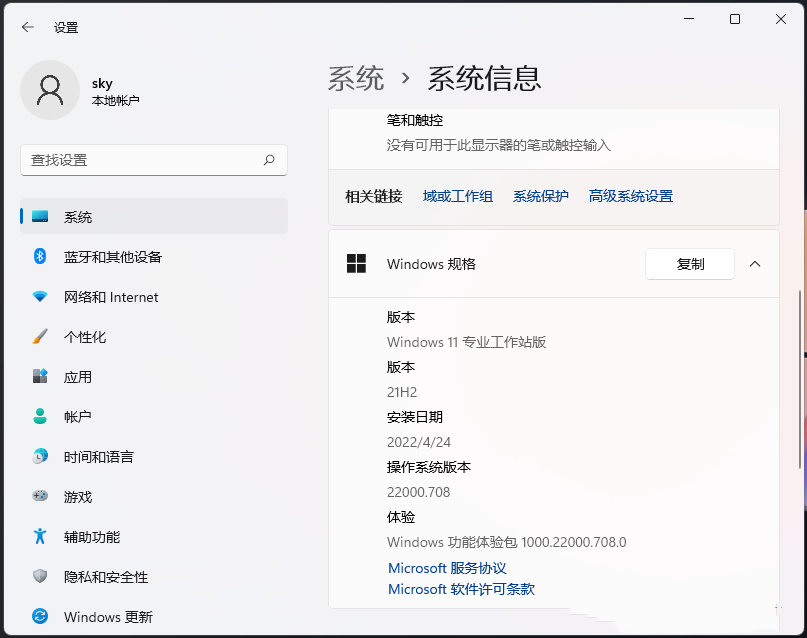Open the 游戏 settings icon

click(x=39, y=497)
